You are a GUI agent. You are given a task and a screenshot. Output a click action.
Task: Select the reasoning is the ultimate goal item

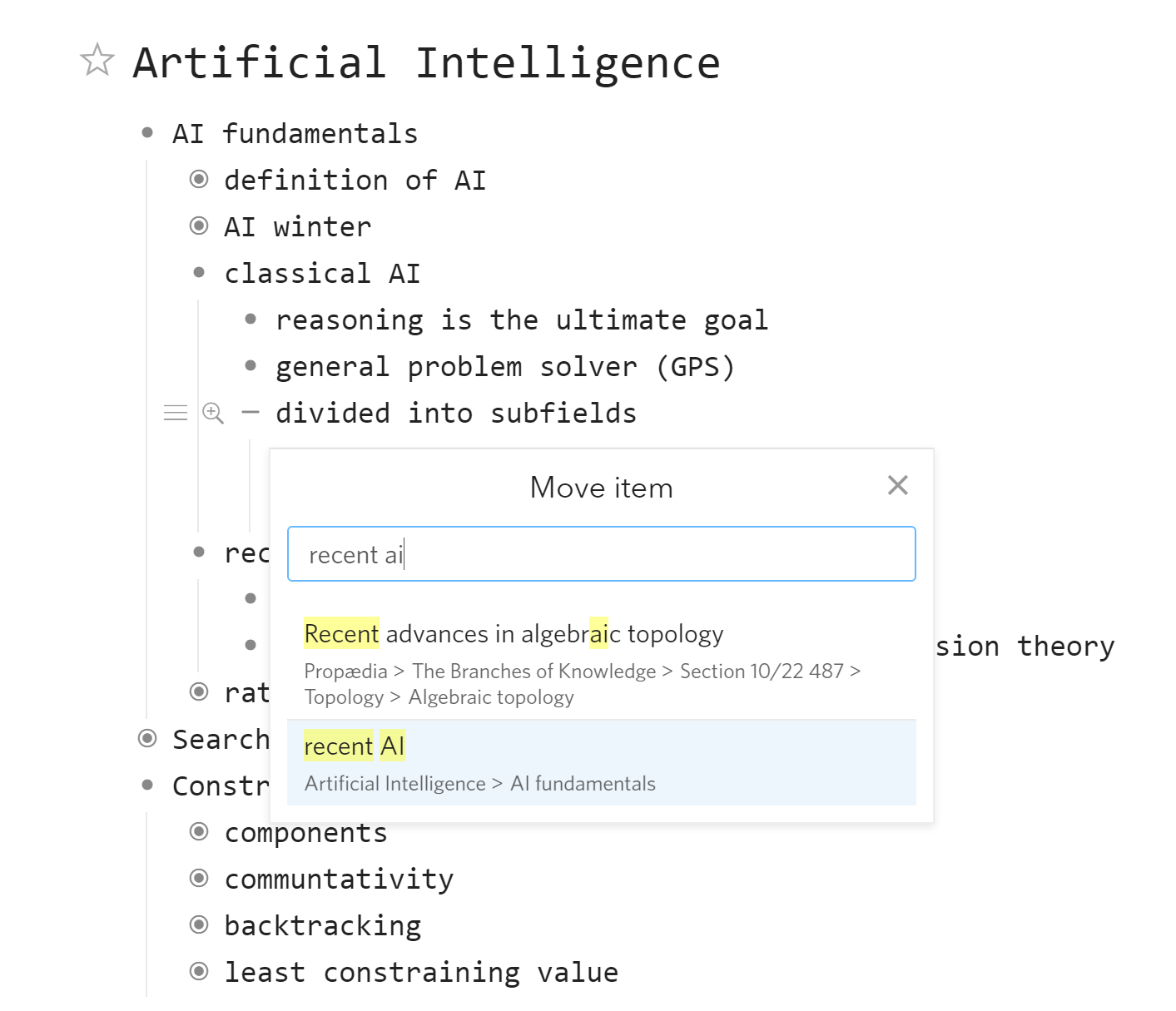click(522, 320)
